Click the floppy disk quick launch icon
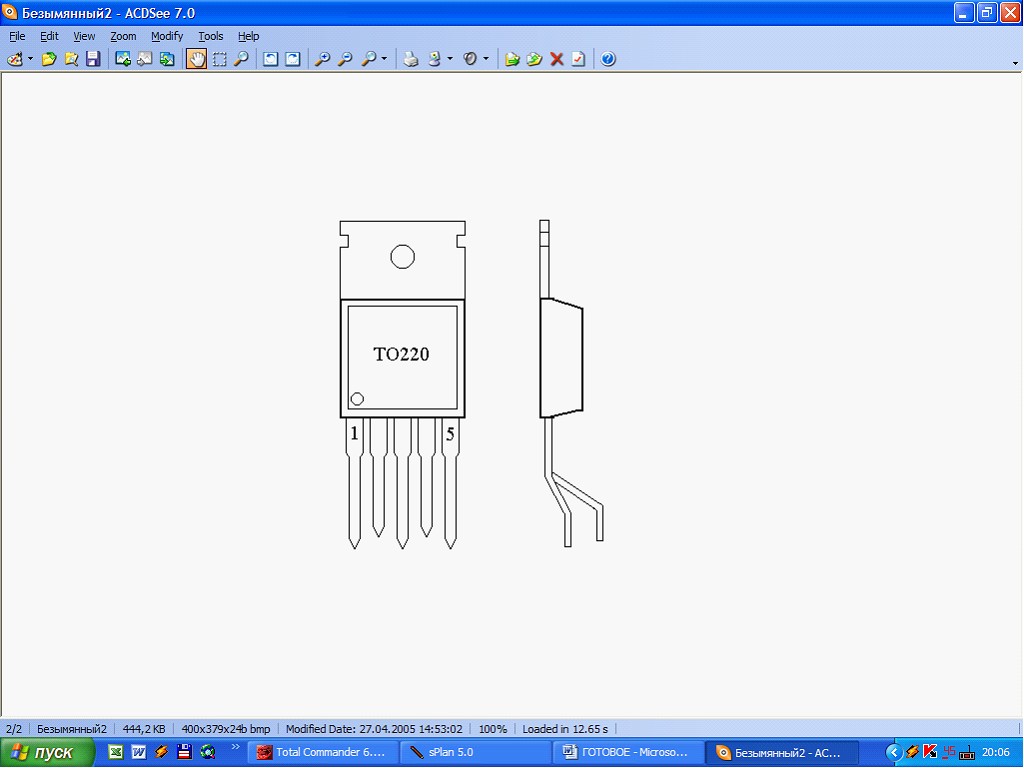Screen dimensions: 1024x768 [x=185, y=752]
